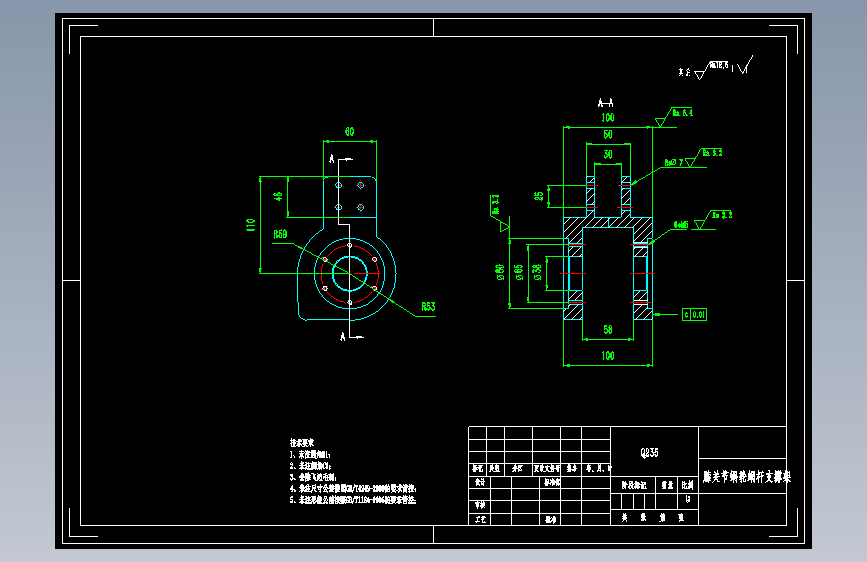Click the ø38 diameter dimension
The width and height of the screenshot is (867, 562).
pos(536,272)
